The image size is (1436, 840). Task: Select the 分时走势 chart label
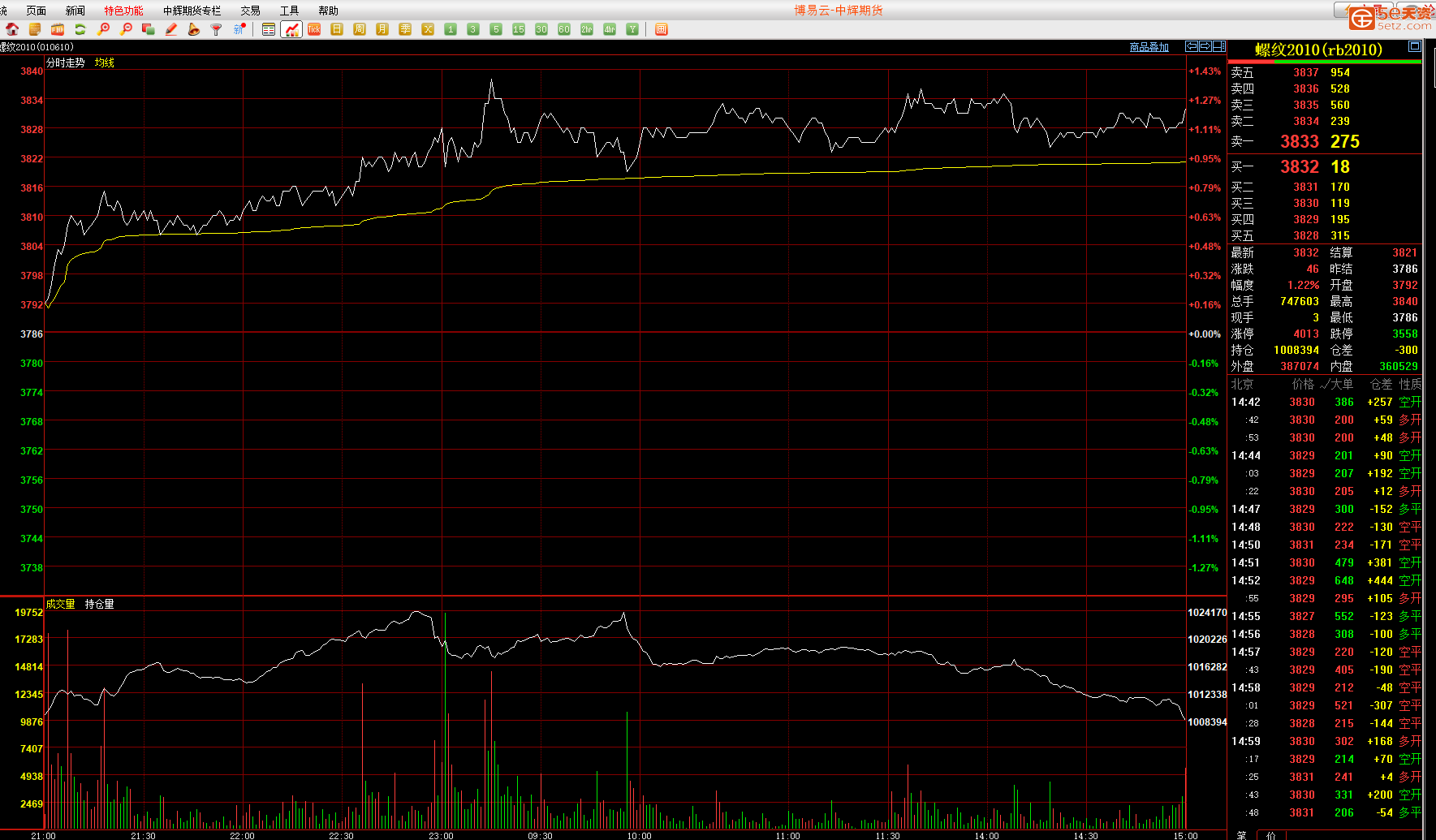point(66,62)
